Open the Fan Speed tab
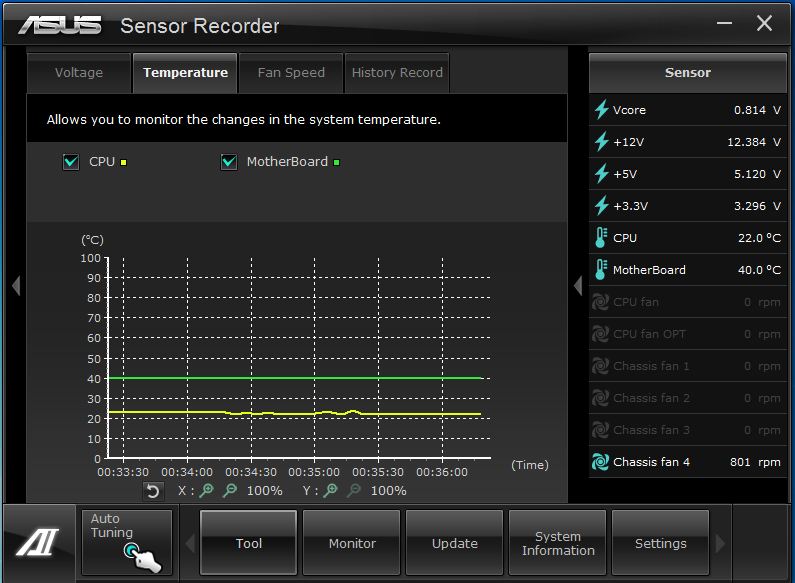The height and width of the screenshot is (583, 795). pos(291,73)
